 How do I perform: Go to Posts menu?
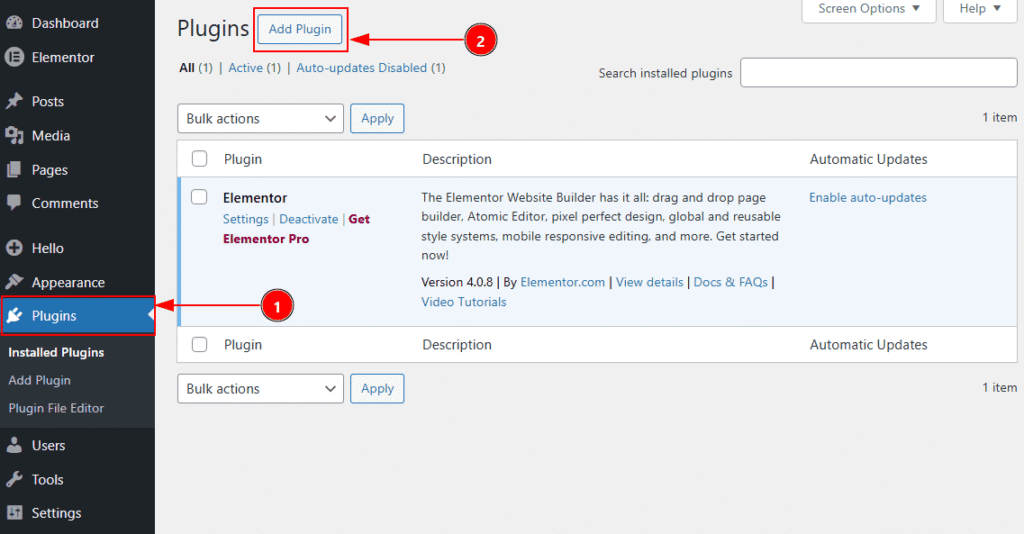(48, 101)
